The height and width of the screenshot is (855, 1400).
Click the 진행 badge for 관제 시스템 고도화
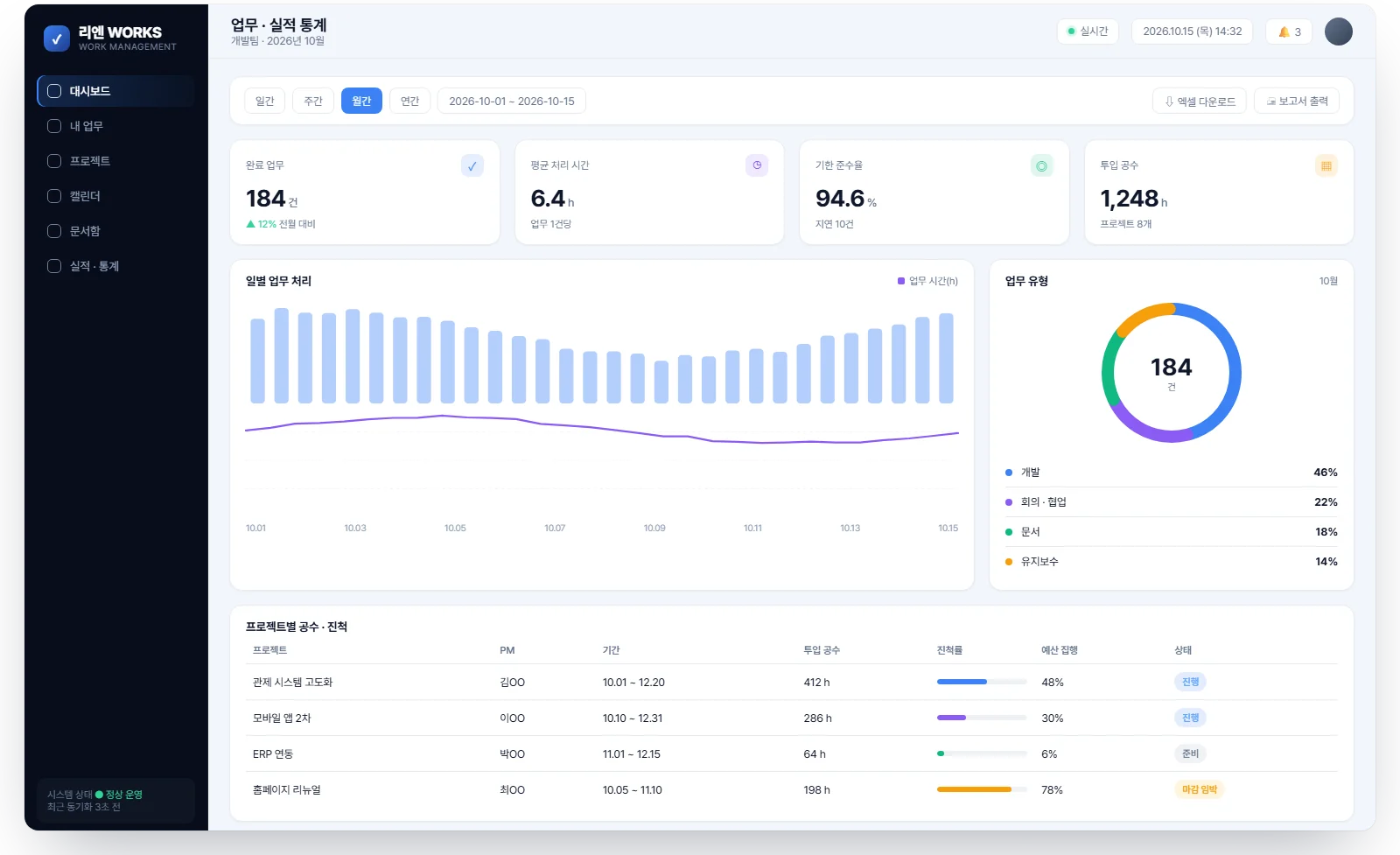pos(1190,682)
